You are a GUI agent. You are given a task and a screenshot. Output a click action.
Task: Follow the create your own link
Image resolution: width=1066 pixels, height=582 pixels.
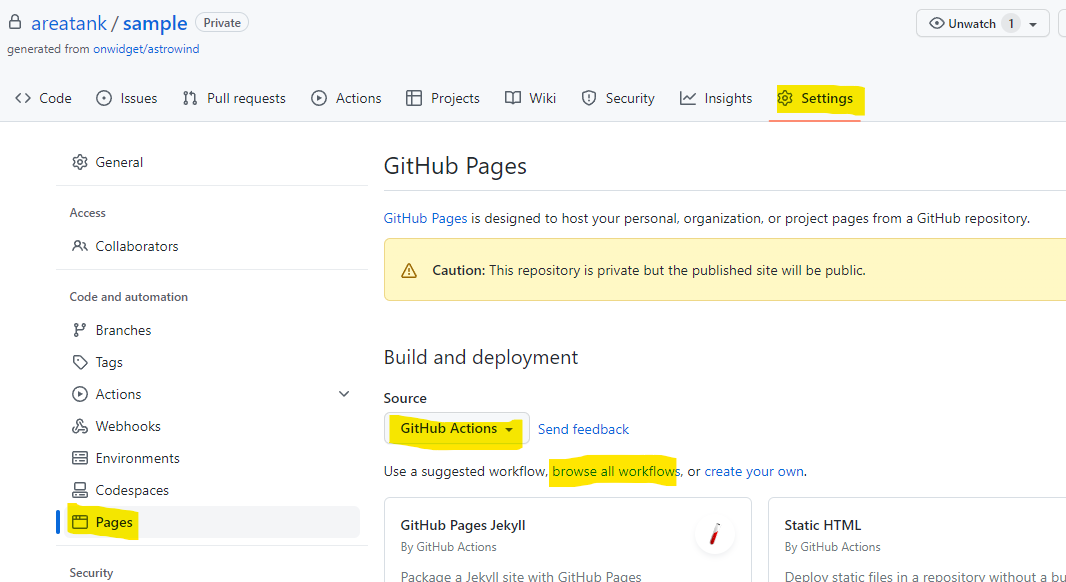(754, 471)
